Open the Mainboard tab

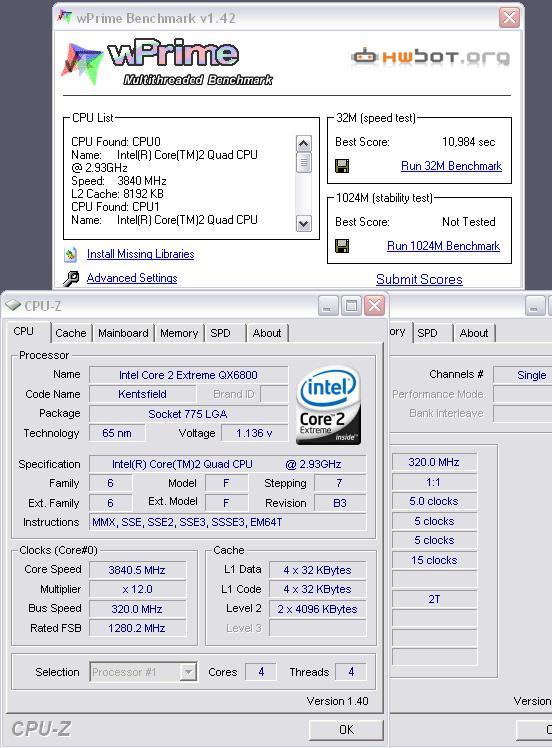[x=123, y=333]
